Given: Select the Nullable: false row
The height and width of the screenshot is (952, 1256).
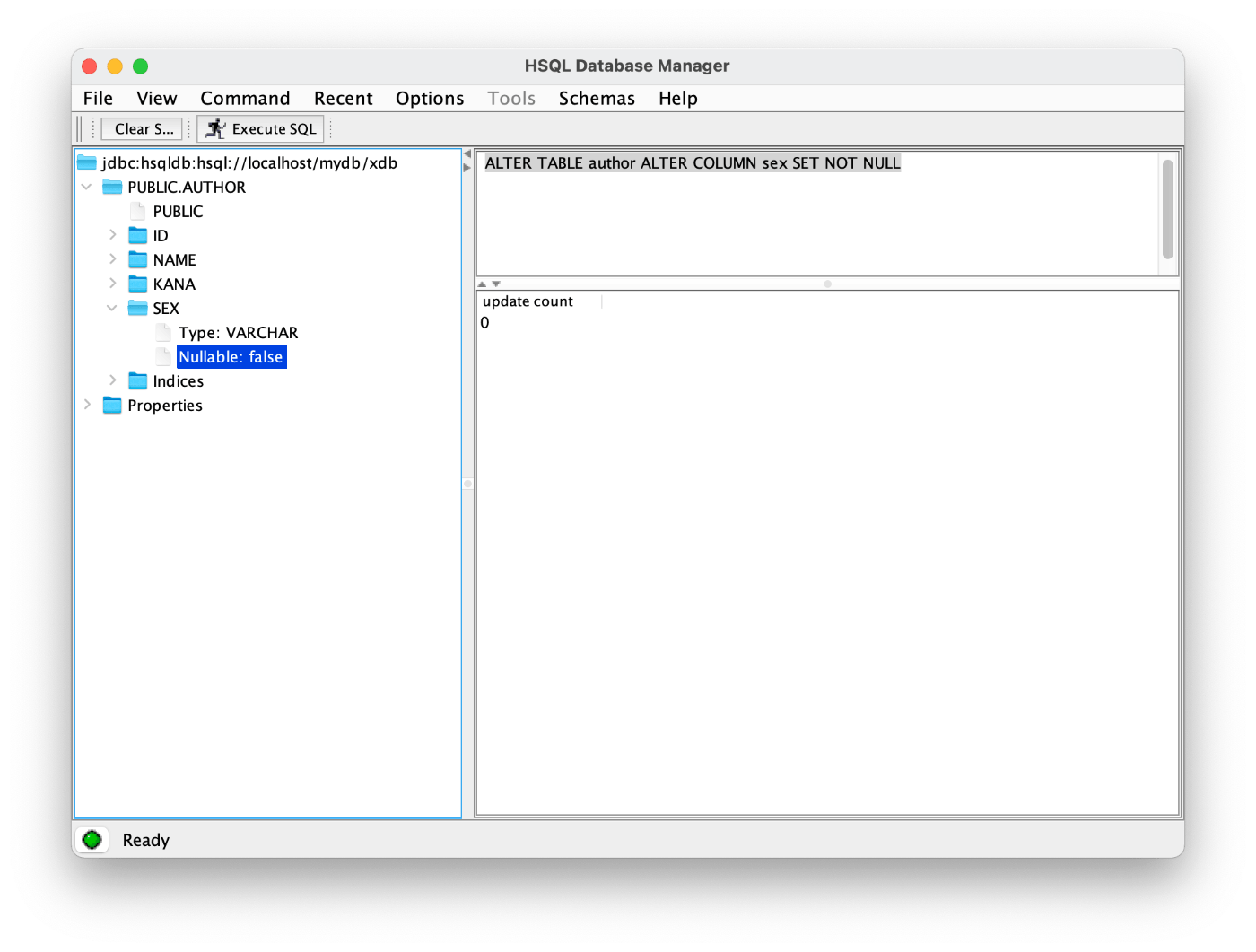Looking at the screenshot, I should click(x=231, y=356).
